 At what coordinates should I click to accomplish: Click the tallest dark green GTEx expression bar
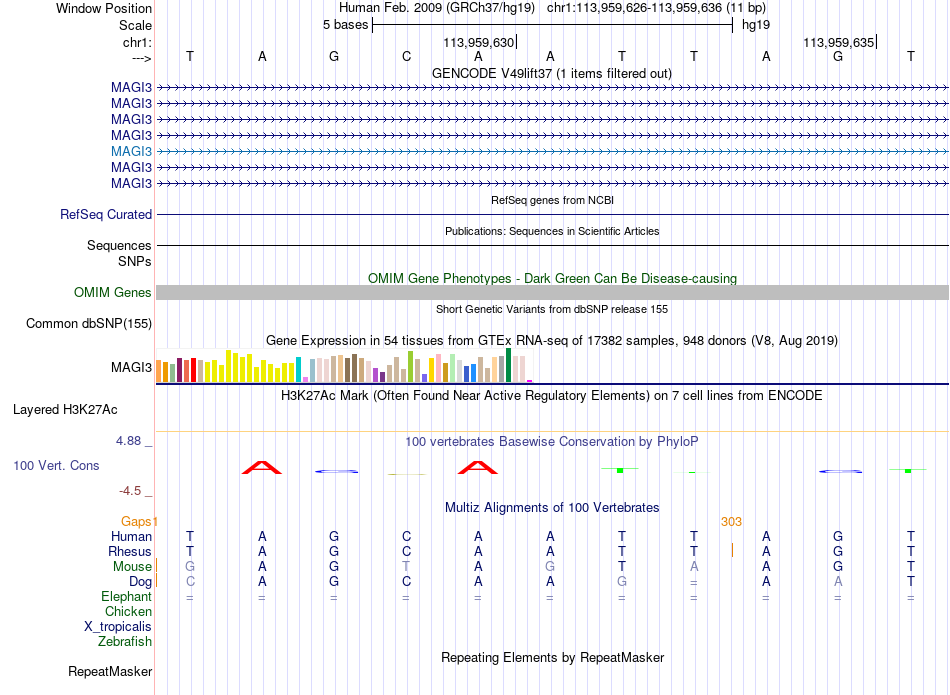(509, 365)
